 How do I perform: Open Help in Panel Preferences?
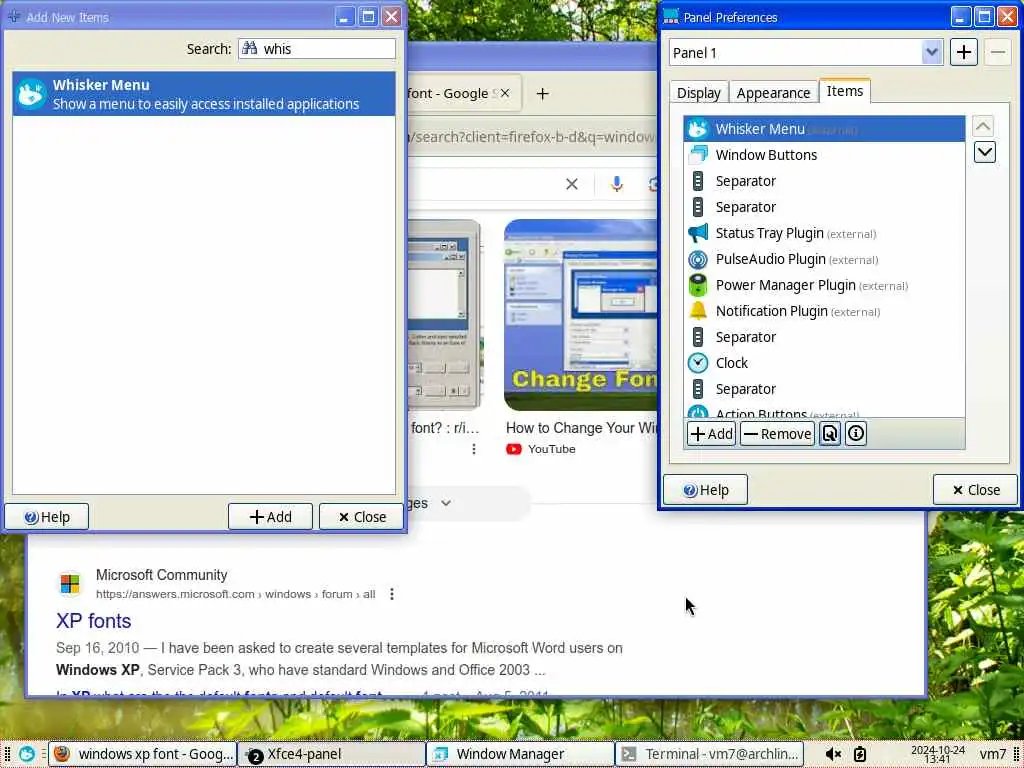[x=705, y=490]
